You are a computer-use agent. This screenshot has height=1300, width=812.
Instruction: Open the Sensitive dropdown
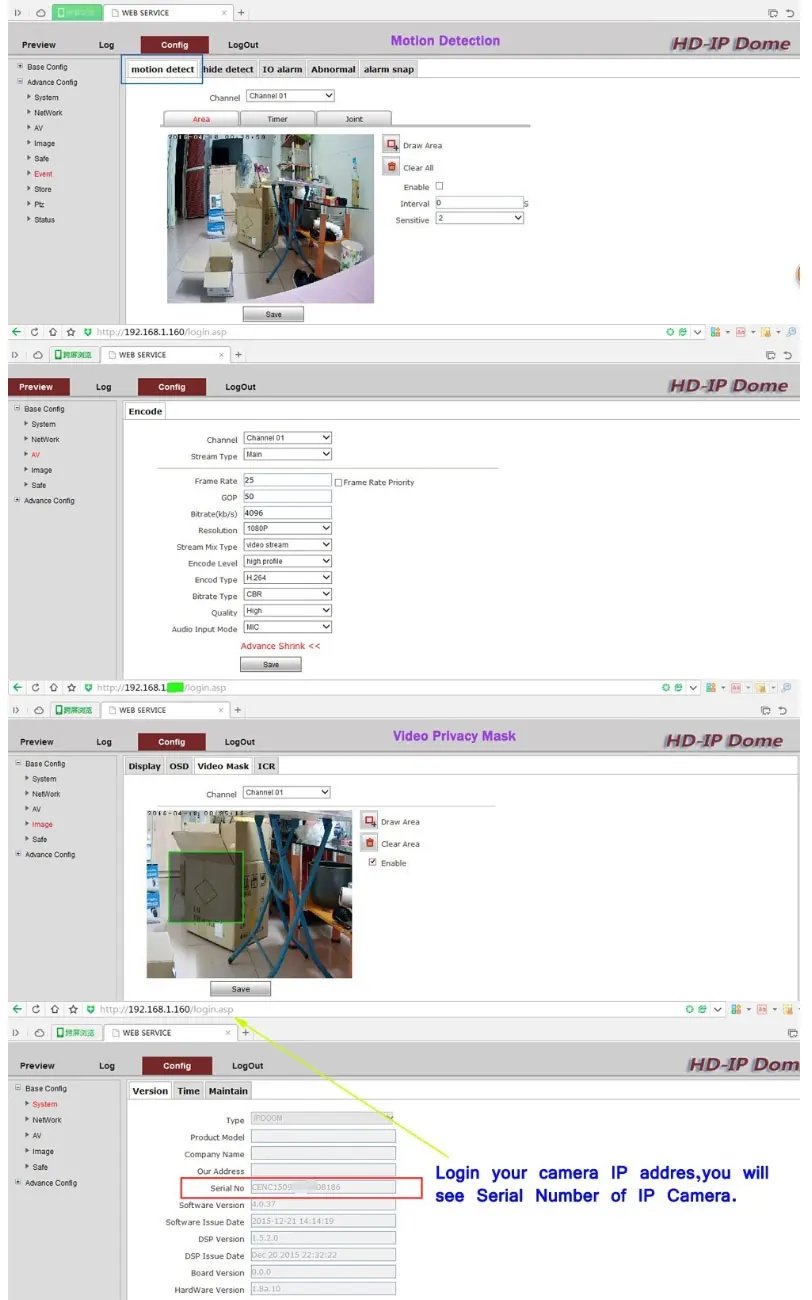point(479,218)
